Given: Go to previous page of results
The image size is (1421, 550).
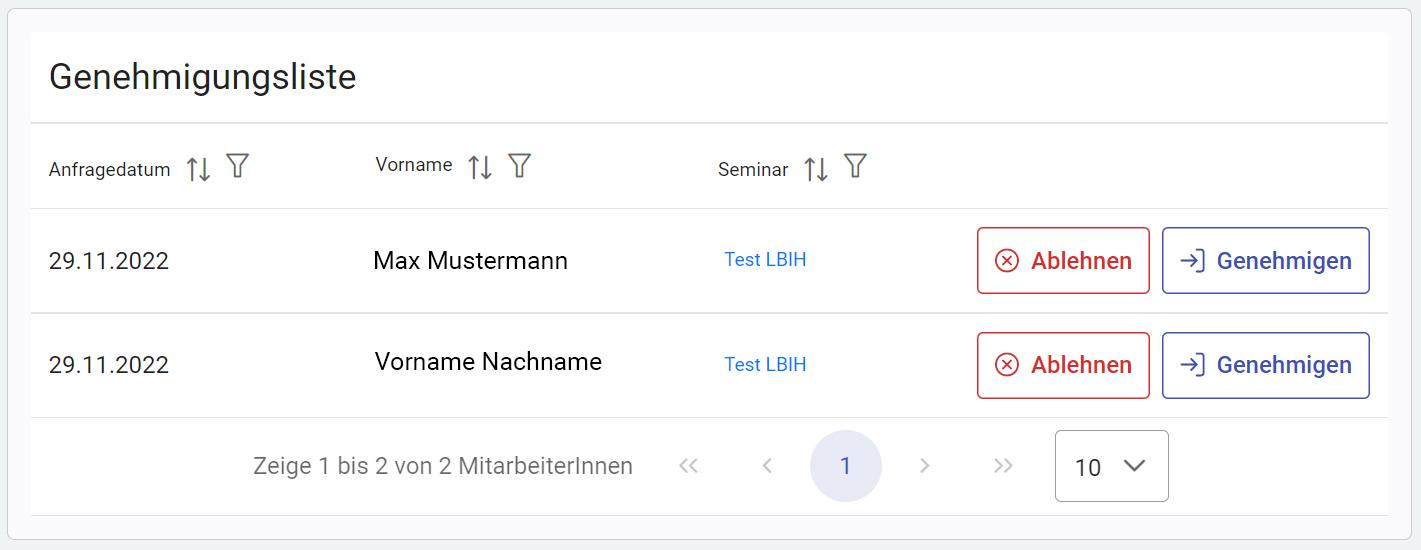Looking at the screenshot, I should (767, 466).
